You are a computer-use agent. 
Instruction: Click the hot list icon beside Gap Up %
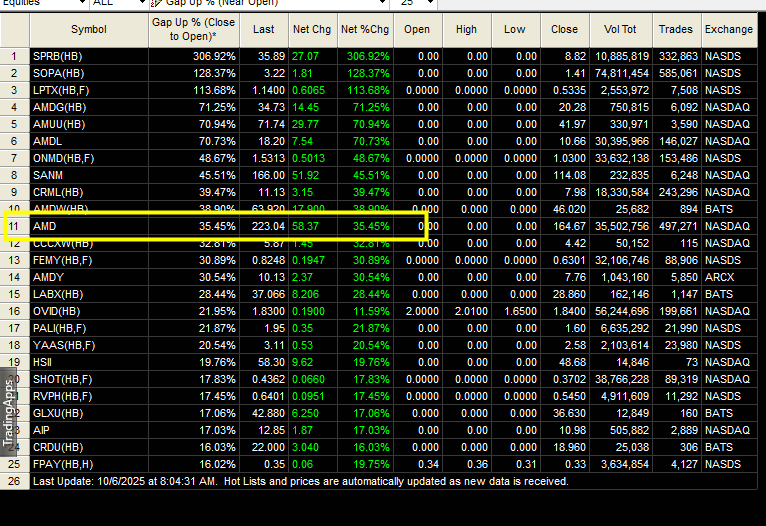coord(156,4)
